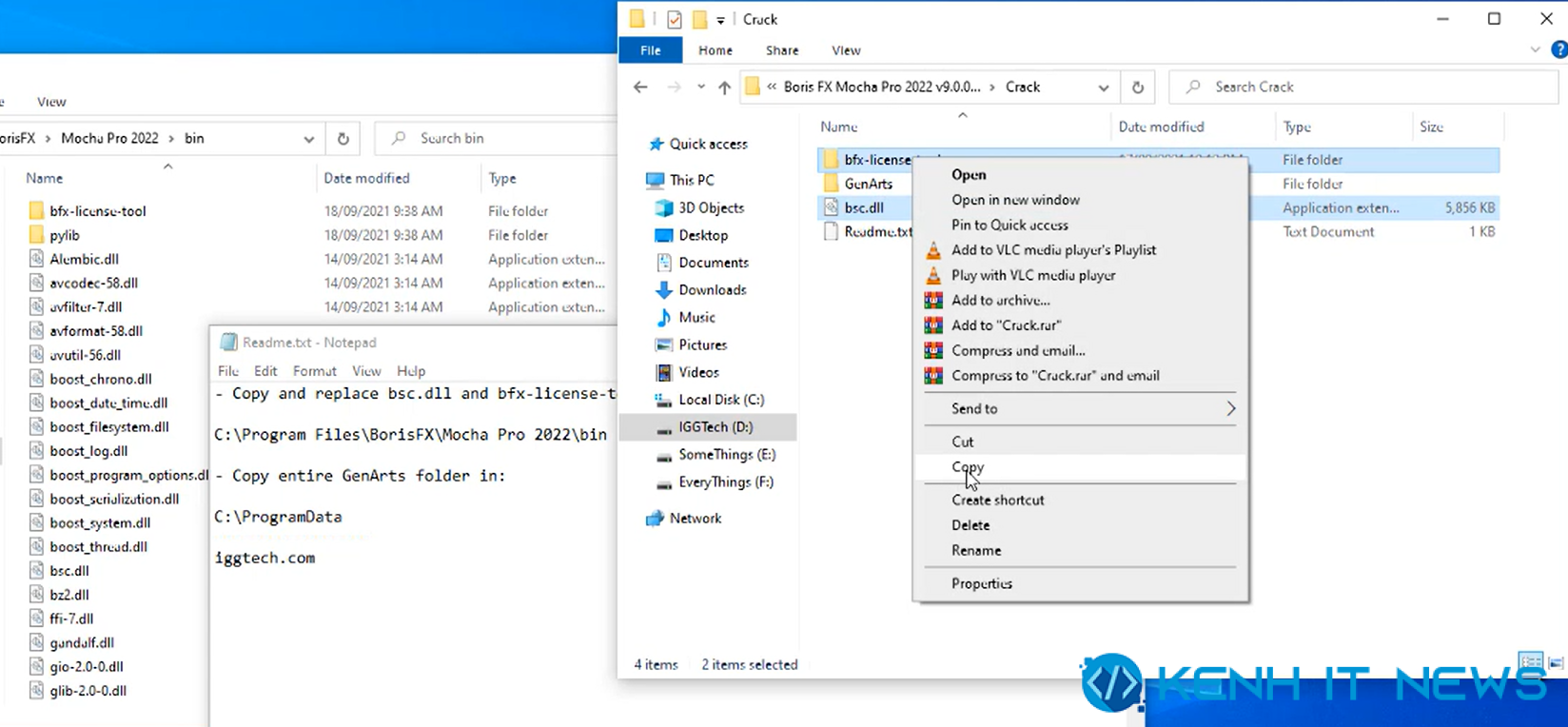This screenshot has height=727, width=1568.
Task: Click Properties checkmark in quick access toolbar
Action: tap(674, 19)
